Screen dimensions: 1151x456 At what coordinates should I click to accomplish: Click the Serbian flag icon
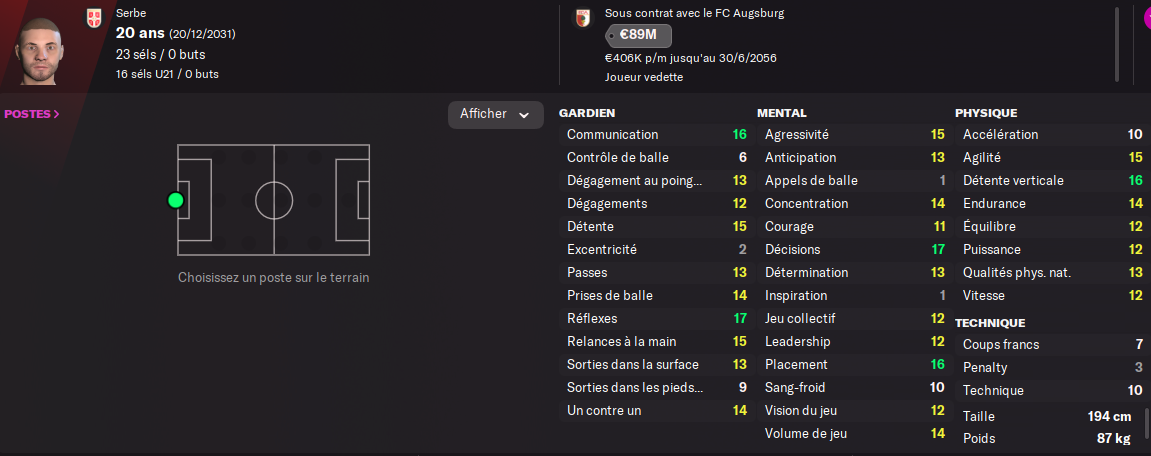coord(94,17)
